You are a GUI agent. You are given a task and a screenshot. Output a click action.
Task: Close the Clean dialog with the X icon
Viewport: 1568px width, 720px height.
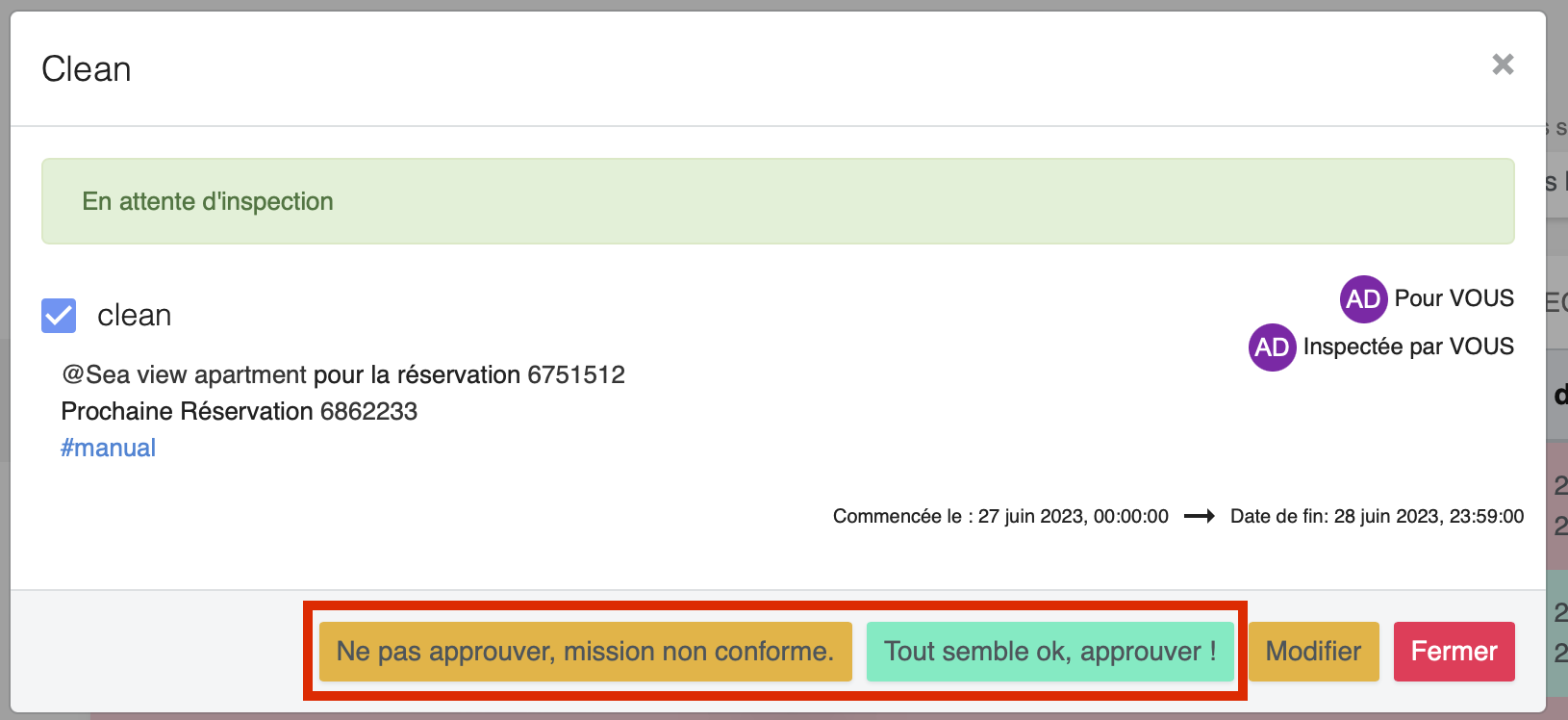(1503, 64)
